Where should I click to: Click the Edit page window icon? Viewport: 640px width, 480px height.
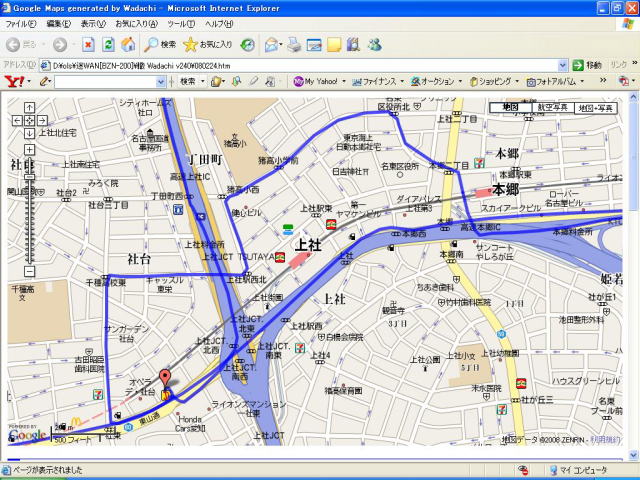pos(314,44)
